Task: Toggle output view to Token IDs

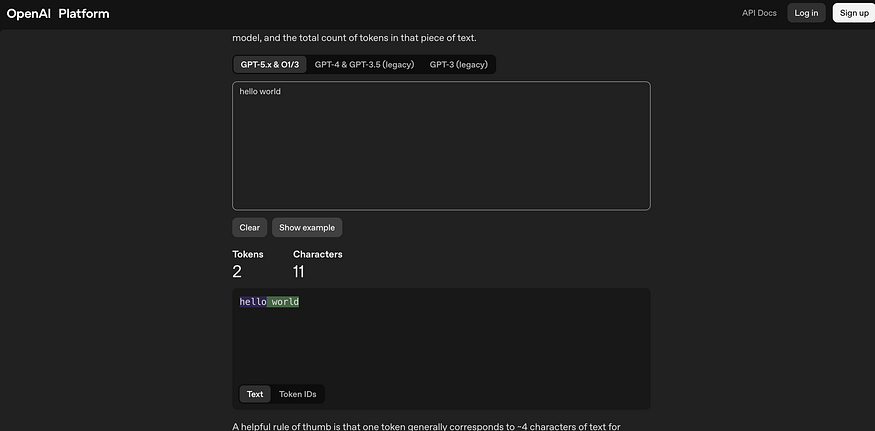Action: click(x=297, y=394)
